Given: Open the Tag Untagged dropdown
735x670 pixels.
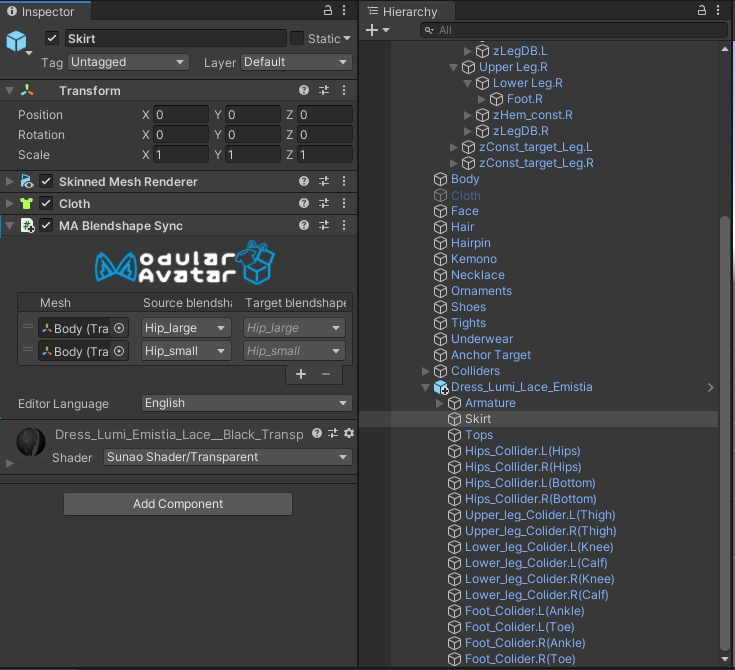Looking at the screenshot, I should (128, 62).
